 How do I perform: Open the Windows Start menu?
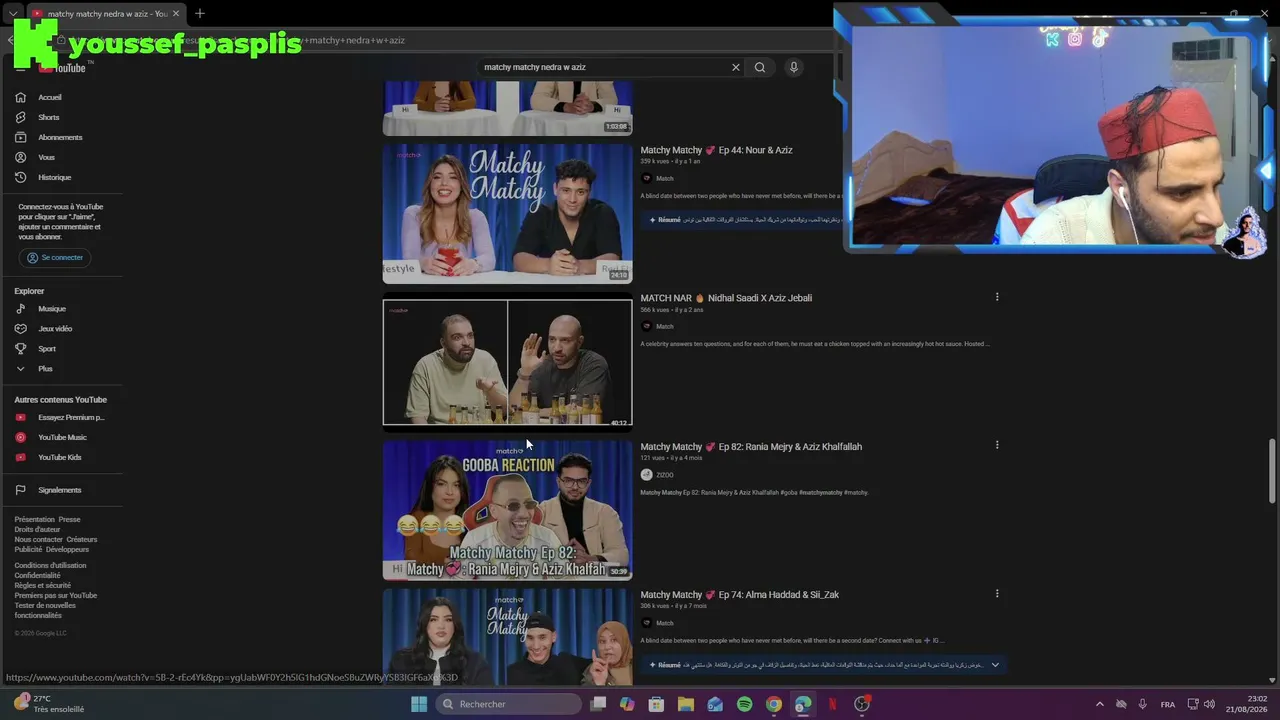419,704
